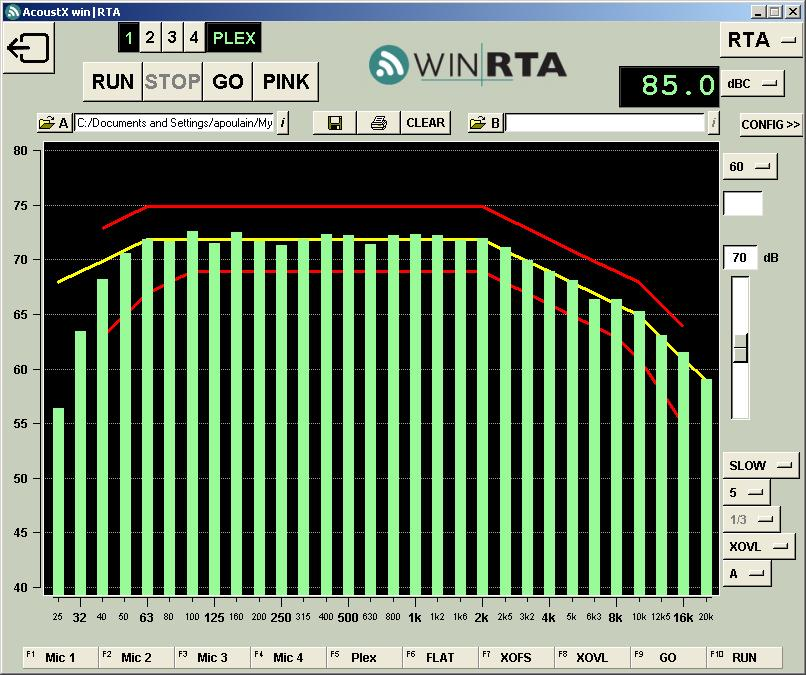The width and height of the screenshot is (806, 675).
Task: Open the RTA mode dropdown
Action: coord(760,40)
